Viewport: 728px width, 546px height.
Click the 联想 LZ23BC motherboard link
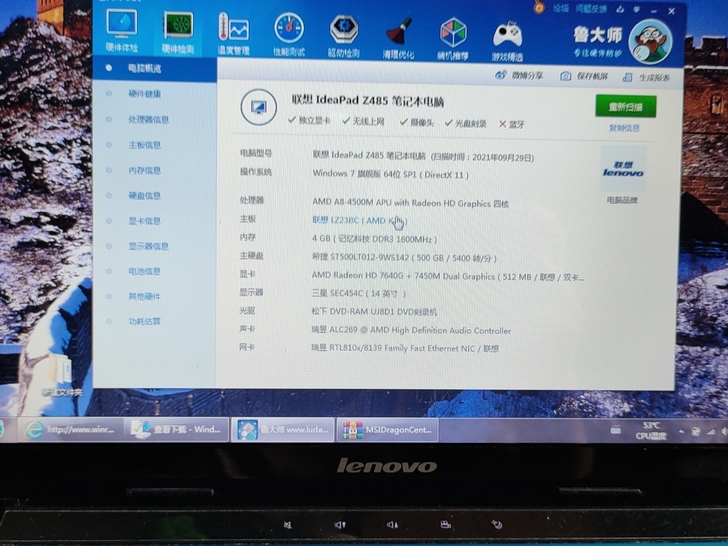coord(359,220)
